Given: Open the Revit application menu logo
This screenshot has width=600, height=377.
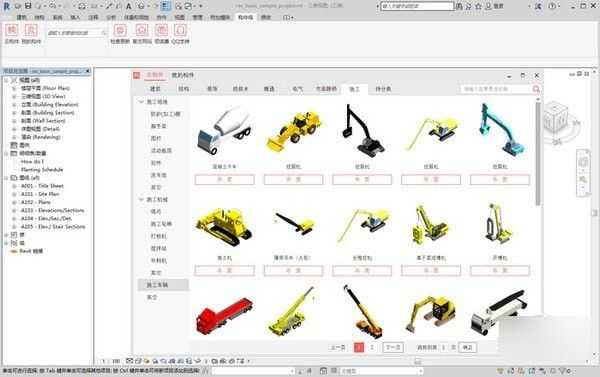Looking at the screenshot, I should [7, 6].
